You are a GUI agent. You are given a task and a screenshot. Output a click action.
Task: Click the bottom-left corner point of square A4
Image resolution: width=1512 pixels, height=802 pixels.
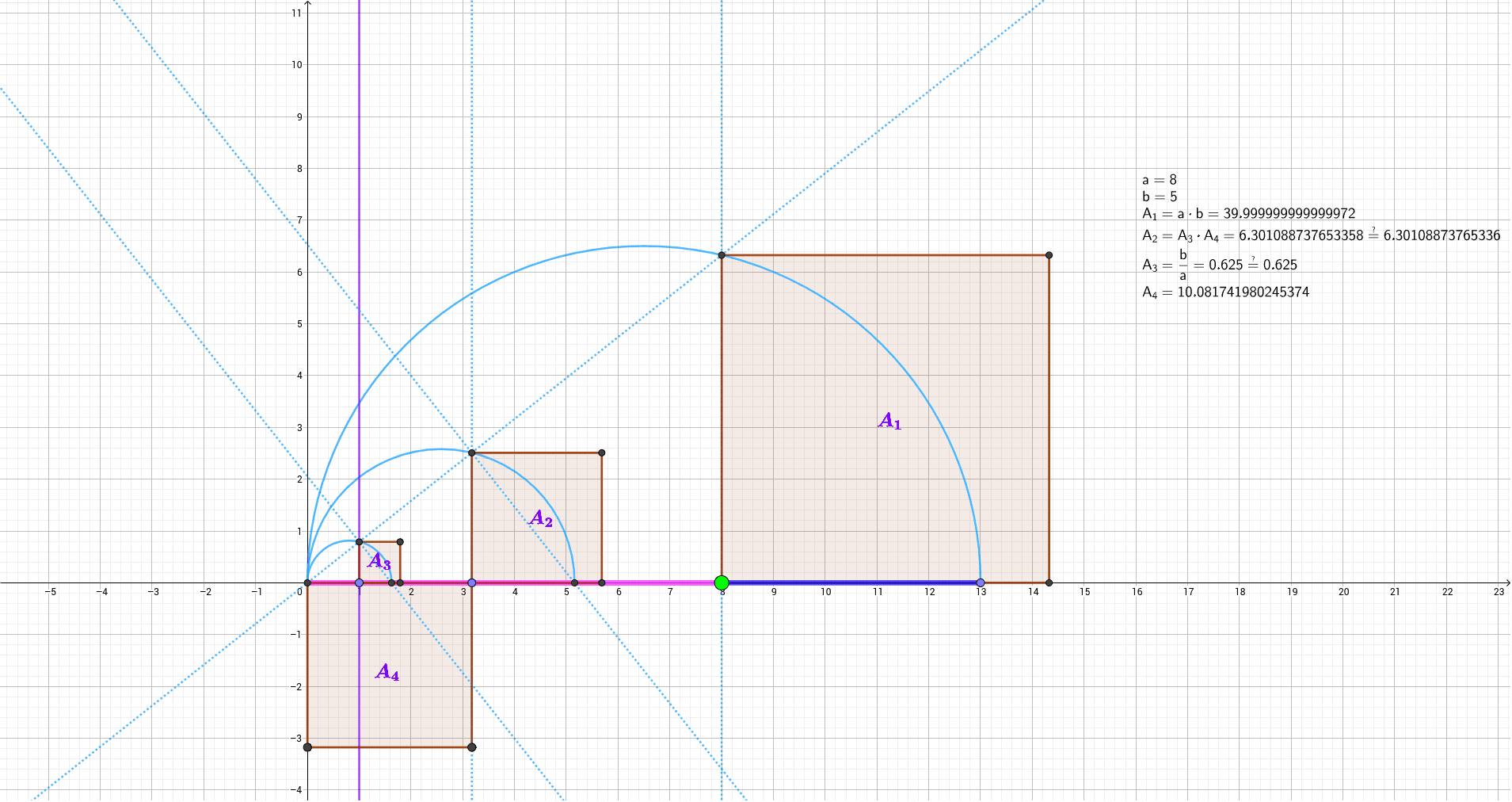[x=308, y=747]
